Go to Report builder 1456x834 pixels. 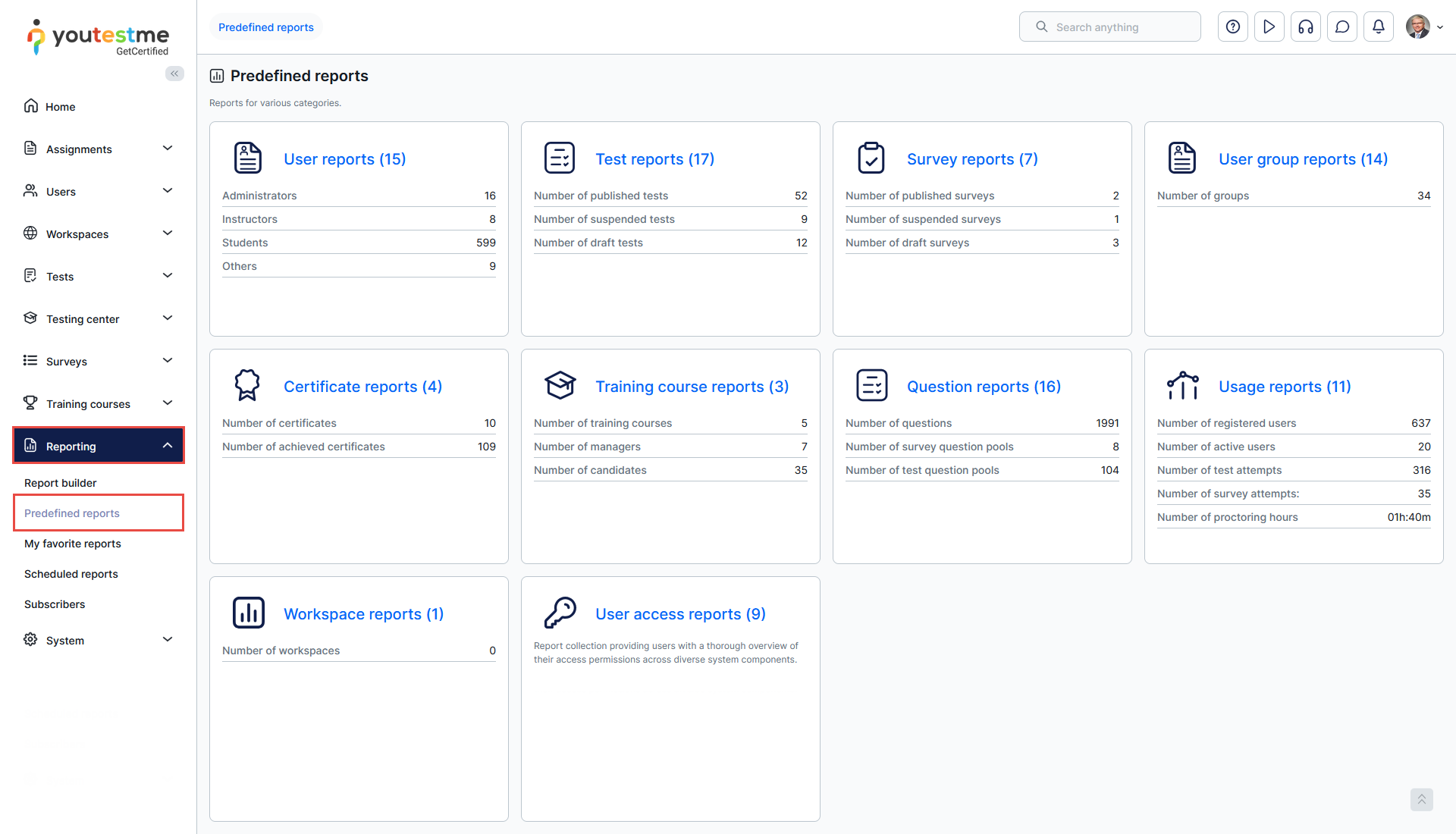coord(61,483)
